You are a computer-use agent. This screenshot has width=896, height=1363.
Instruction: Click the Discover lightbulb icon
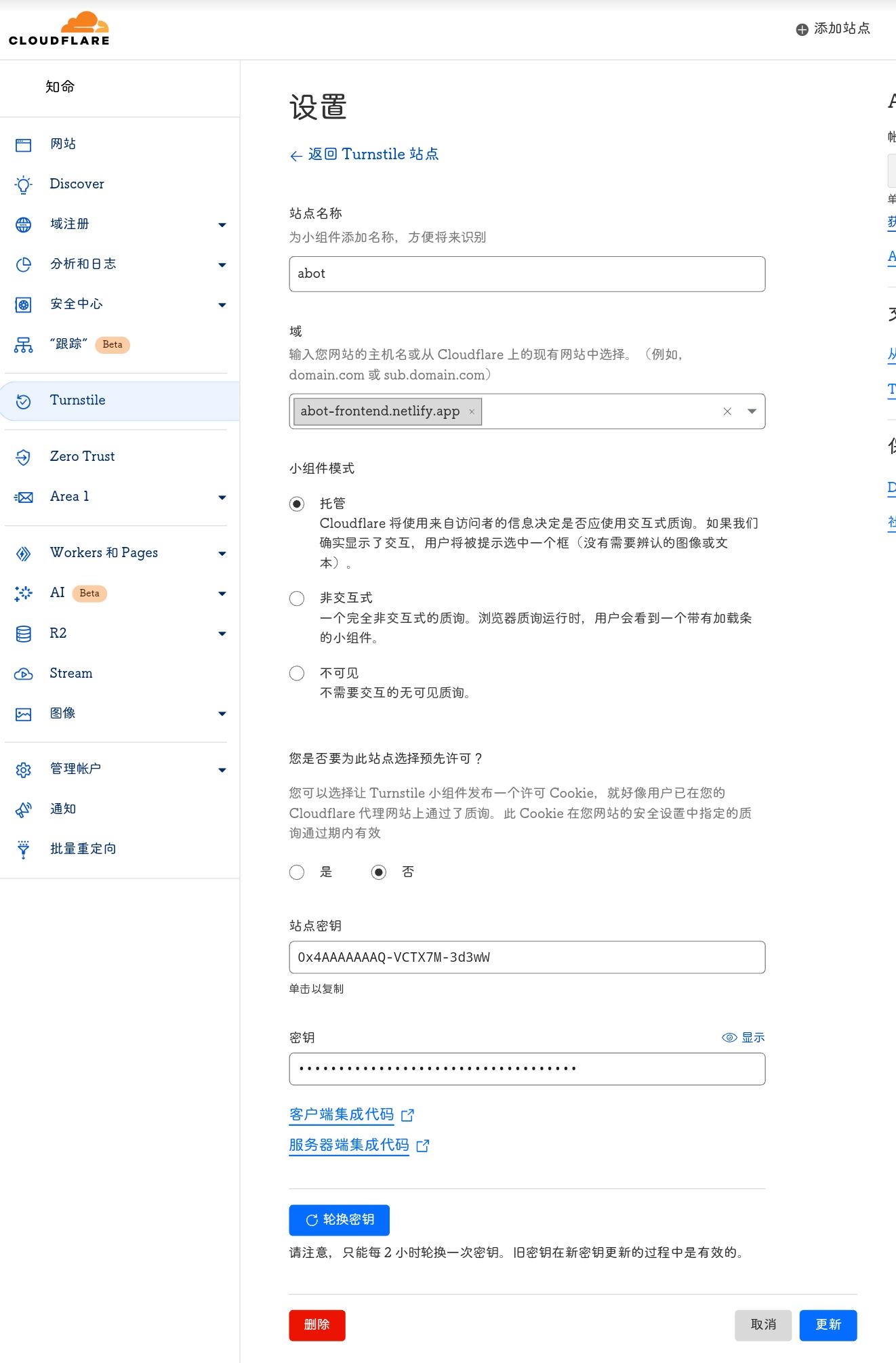[24, 184]
